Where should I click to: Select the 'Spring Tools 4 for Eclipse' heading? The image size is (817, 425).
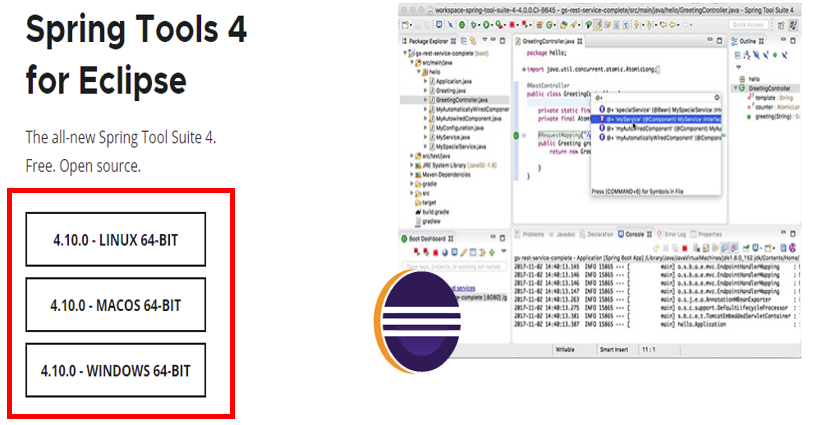(136, 54)
